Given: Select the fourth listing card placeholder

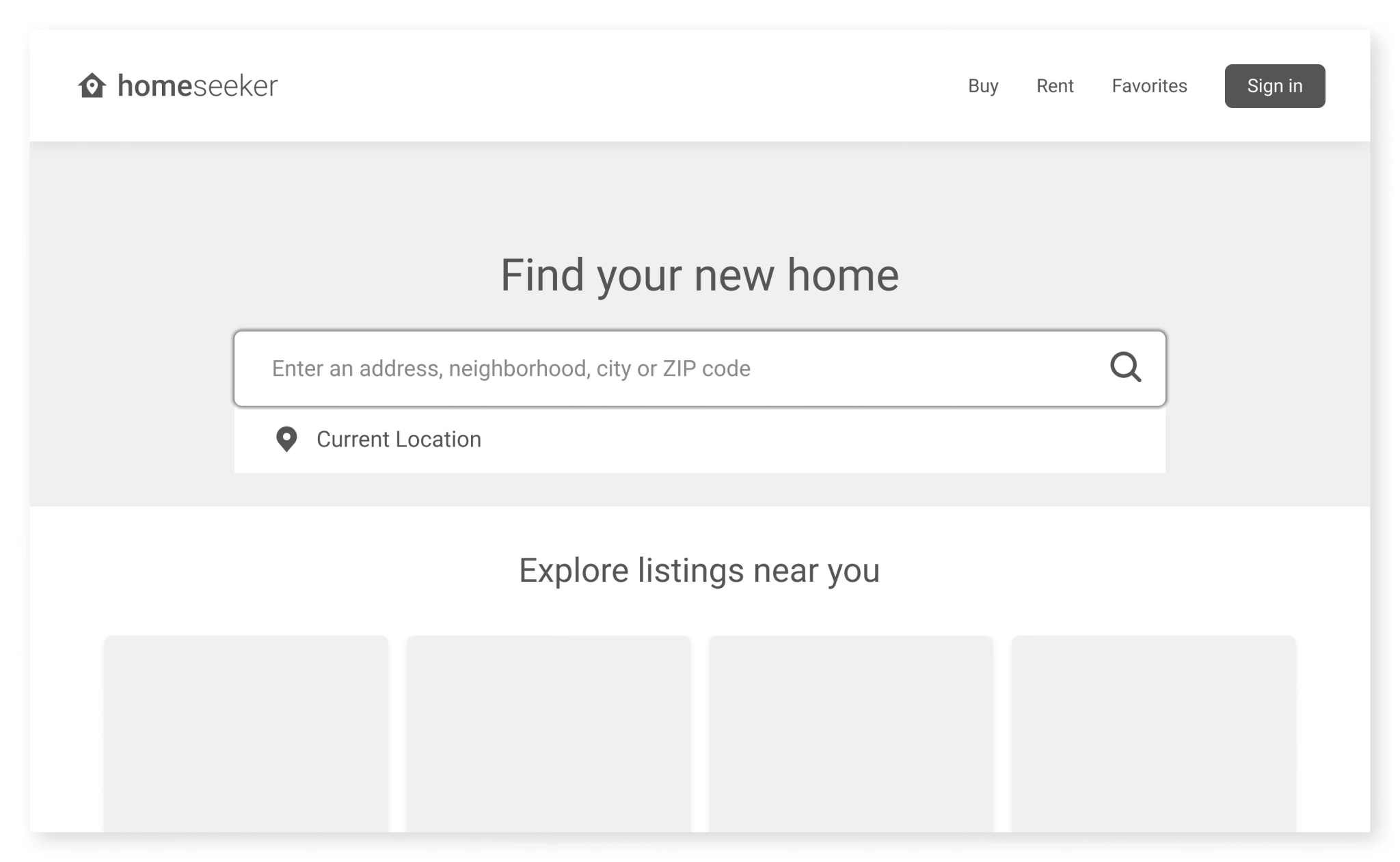Looking at the screenshot, I should click(1153, 733).
